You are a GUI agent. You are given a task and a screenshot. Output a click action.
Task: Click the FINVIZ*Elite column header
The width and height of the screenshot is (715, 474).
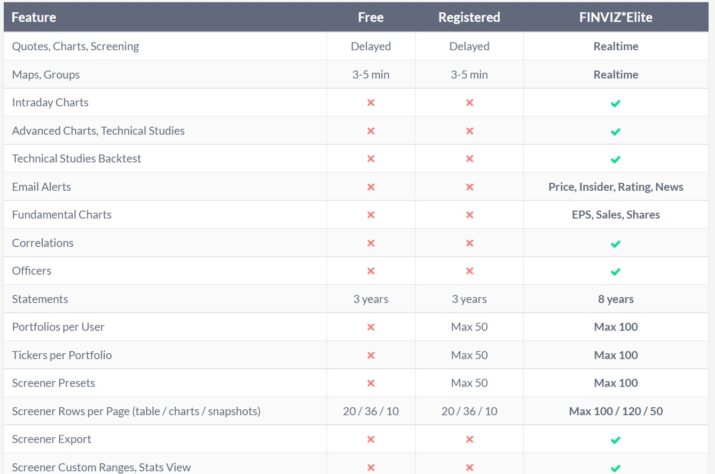click(x=616, y=17)
